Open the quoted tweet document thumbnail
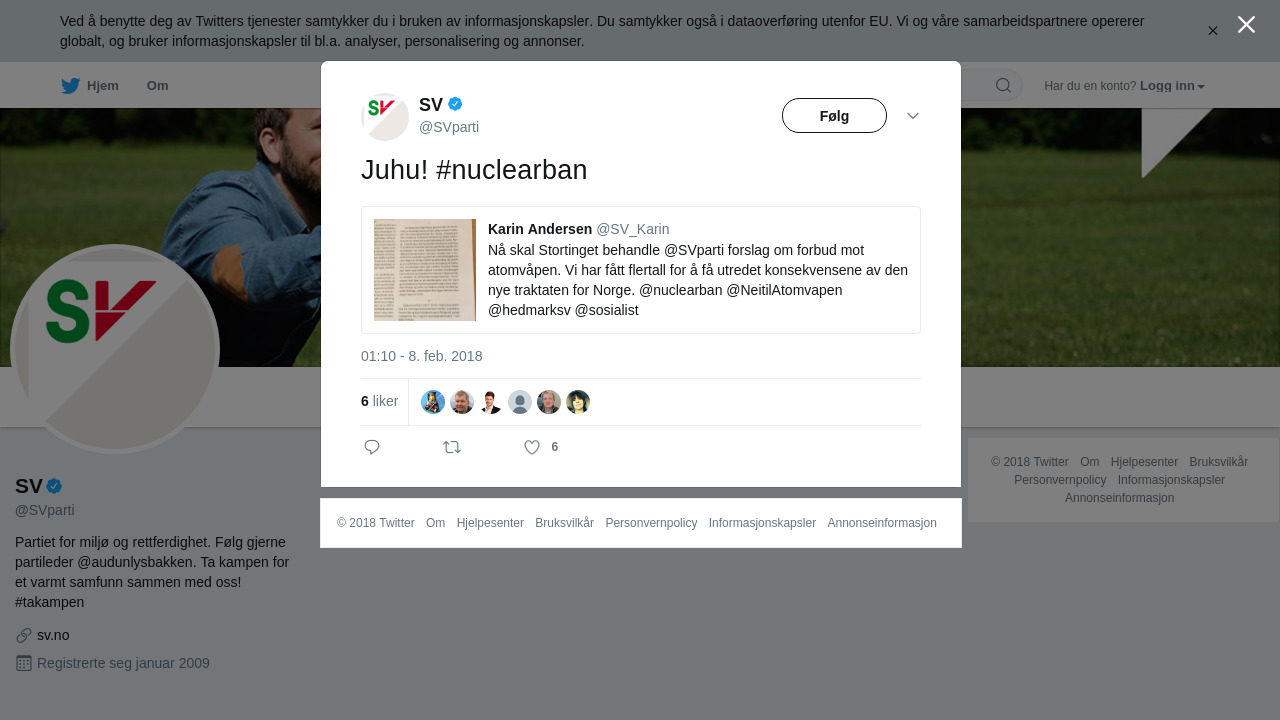The width and height of the screenshot is (1280, 720). [425, 270]
